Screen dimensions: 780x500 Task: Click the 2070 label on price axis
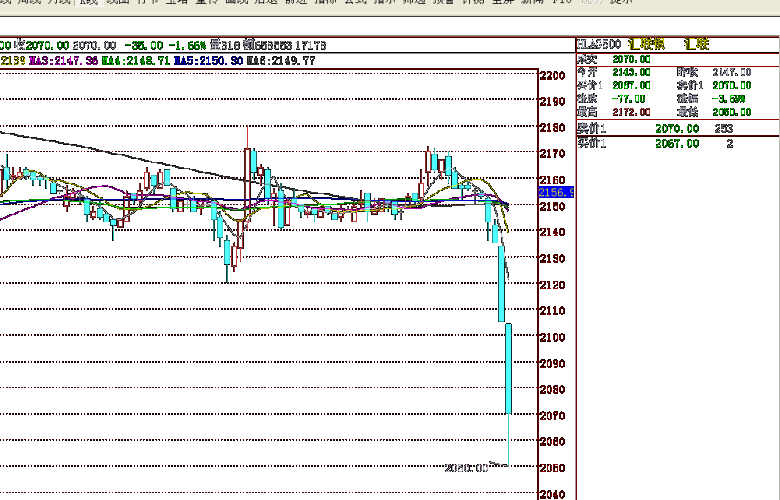pyautogui.click(x=553, y=415)
